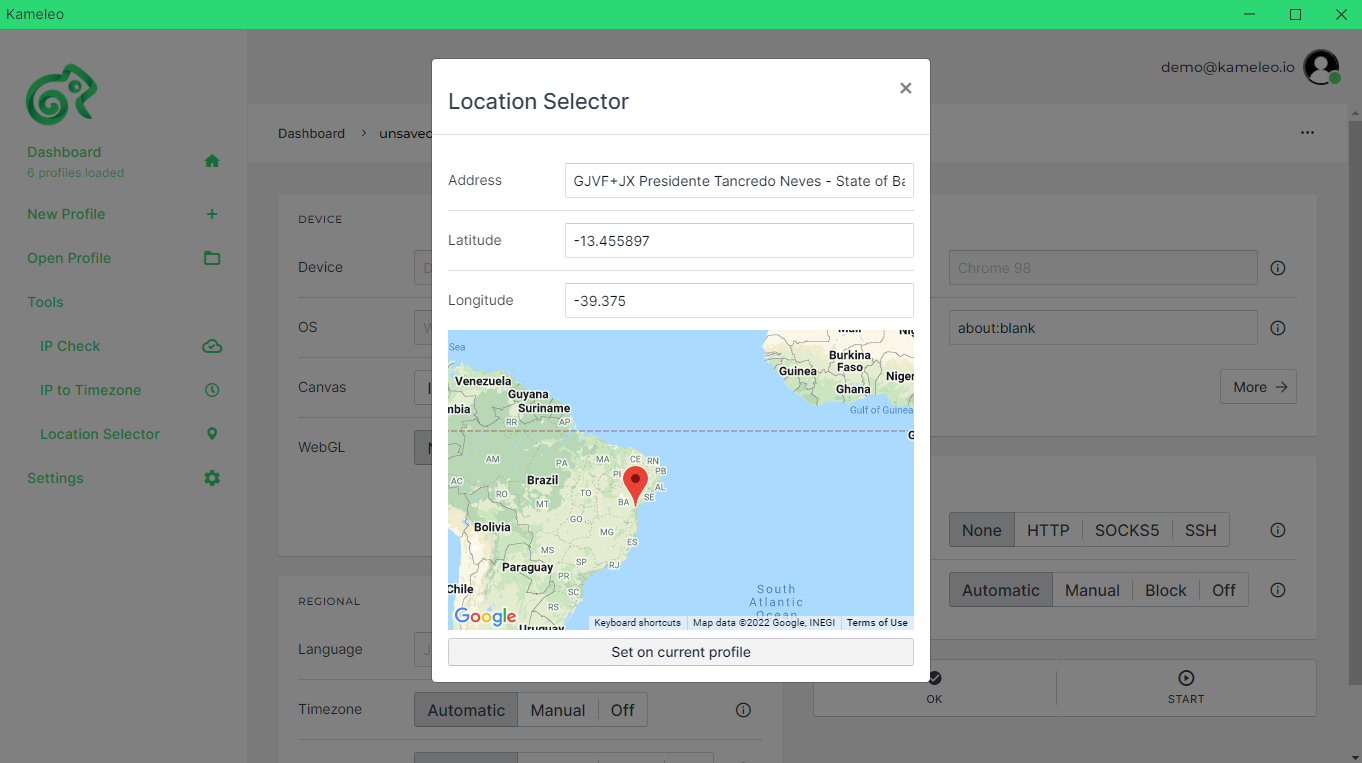Click the Chrome 98 browser field

click(x=1103, y=268)
